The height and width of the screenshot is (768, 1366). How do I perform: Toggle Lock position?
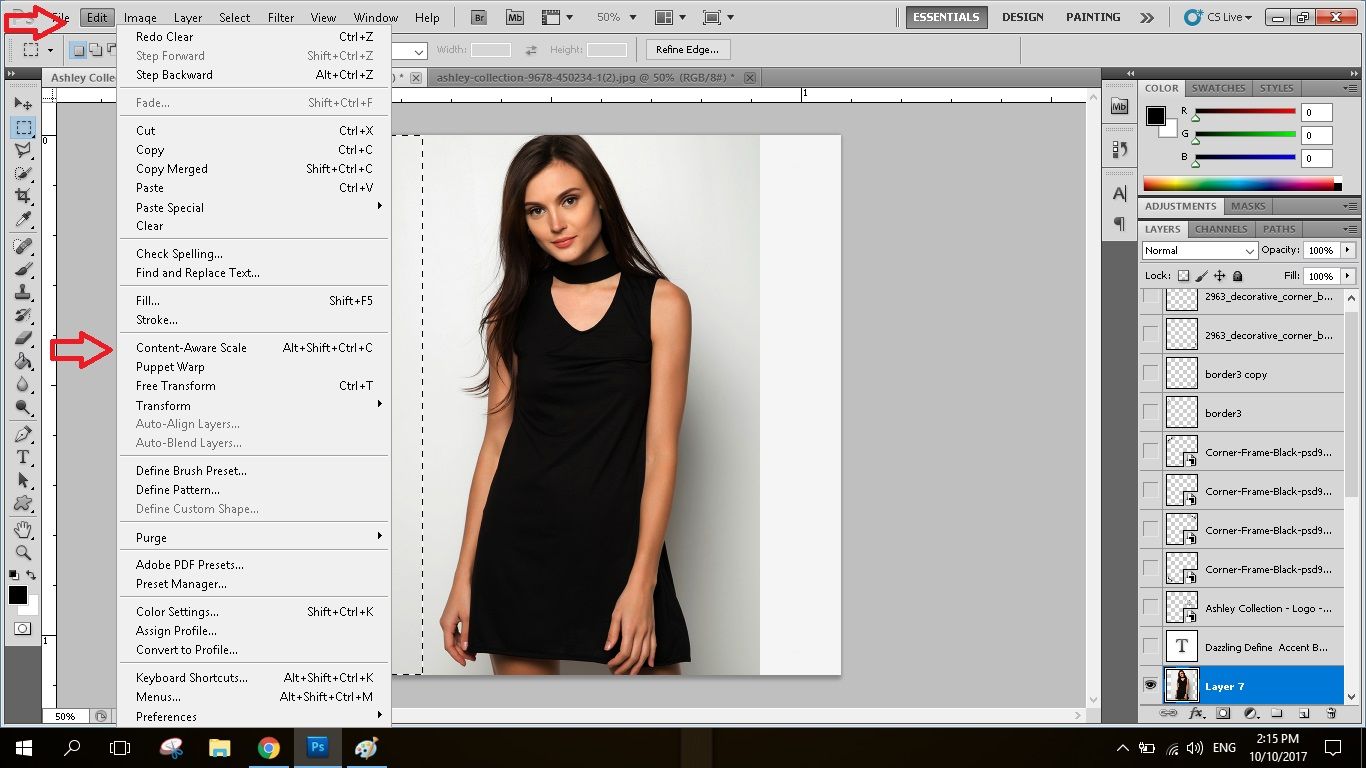tap(1220, 276)
